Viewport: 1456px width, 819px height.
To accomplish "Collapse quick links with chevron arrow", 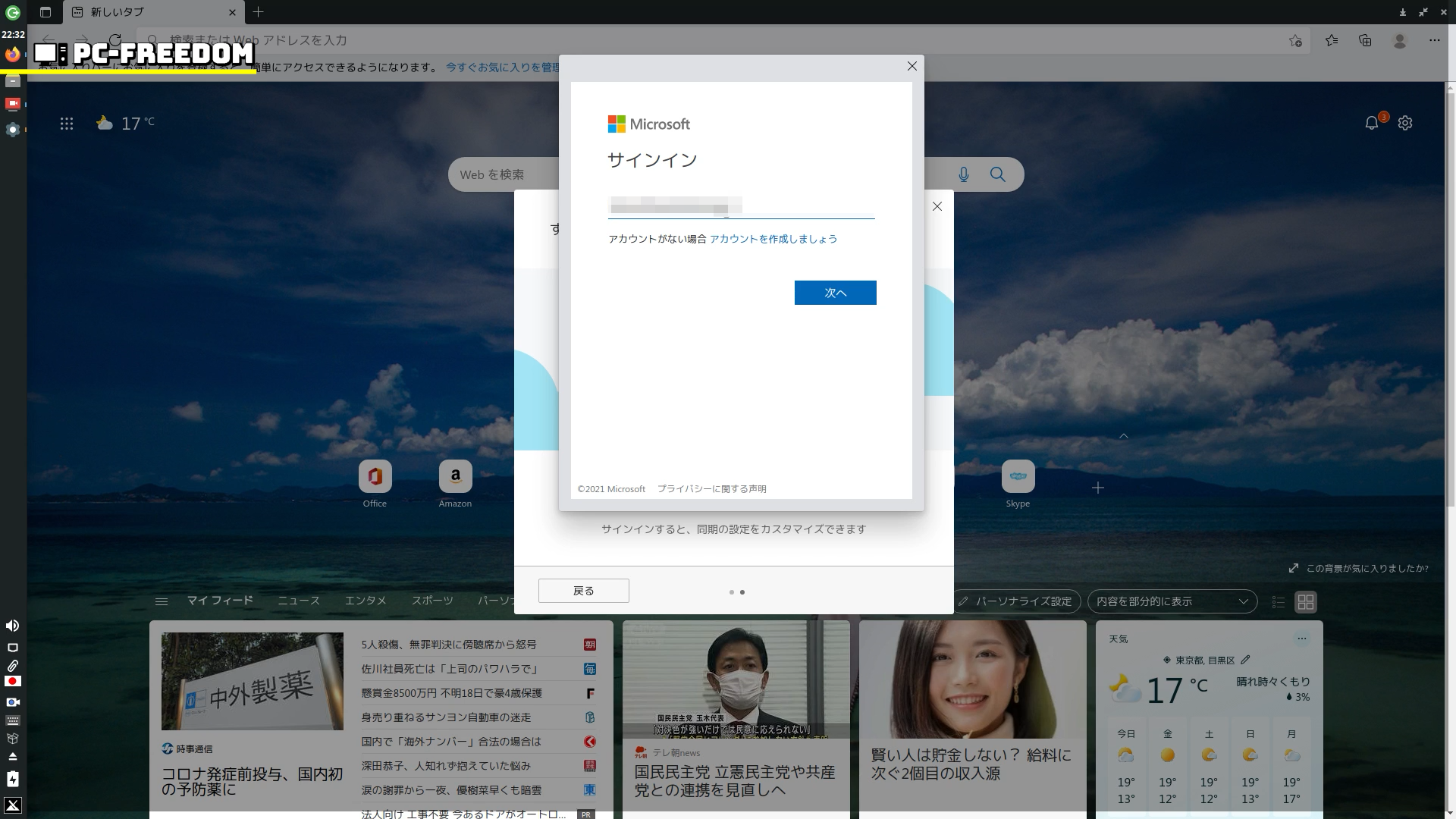I will point(1124,436).
